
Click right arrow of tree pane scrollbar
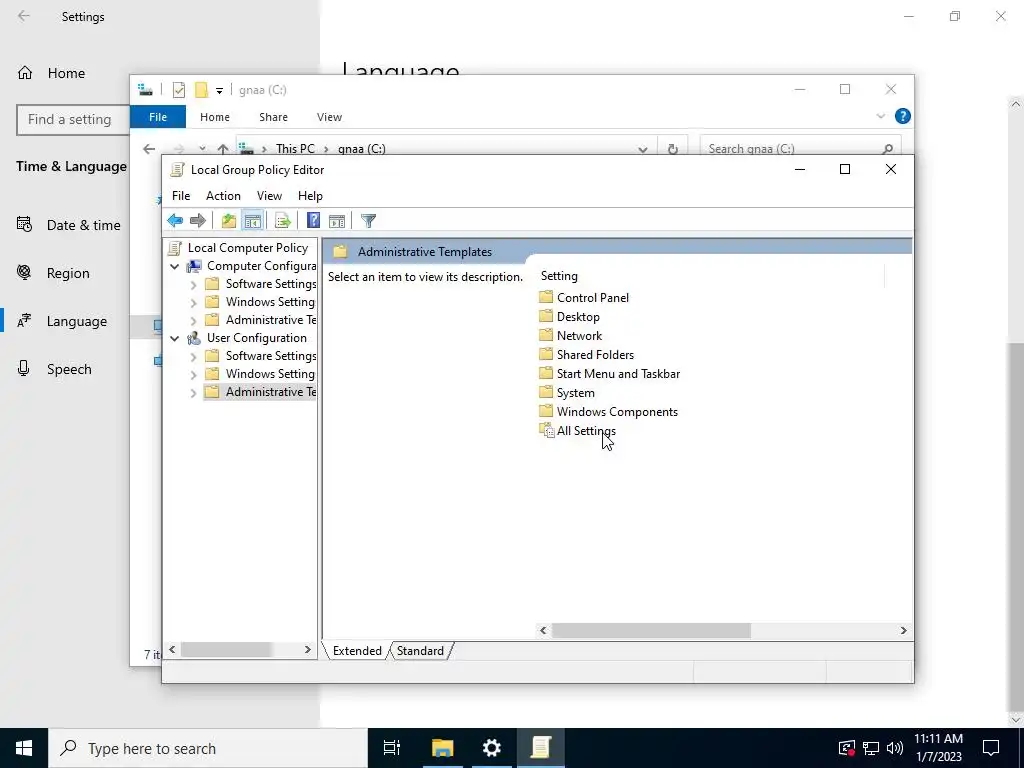point(308,649)
